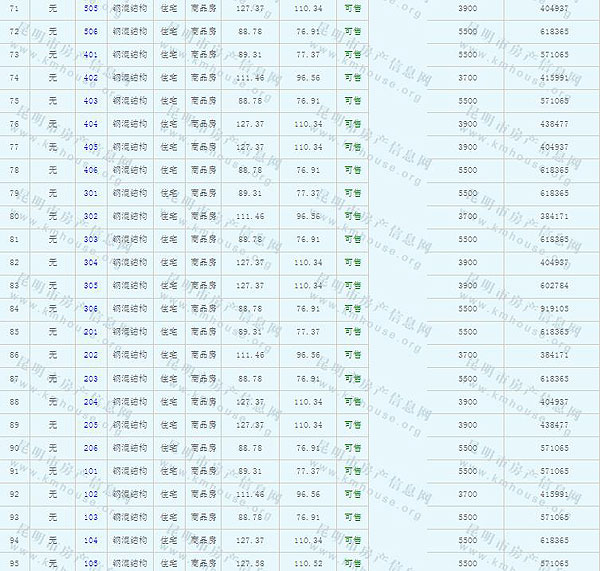The image size is (600, 571).
Task: Click room 202 link
Action: (91, 354)
